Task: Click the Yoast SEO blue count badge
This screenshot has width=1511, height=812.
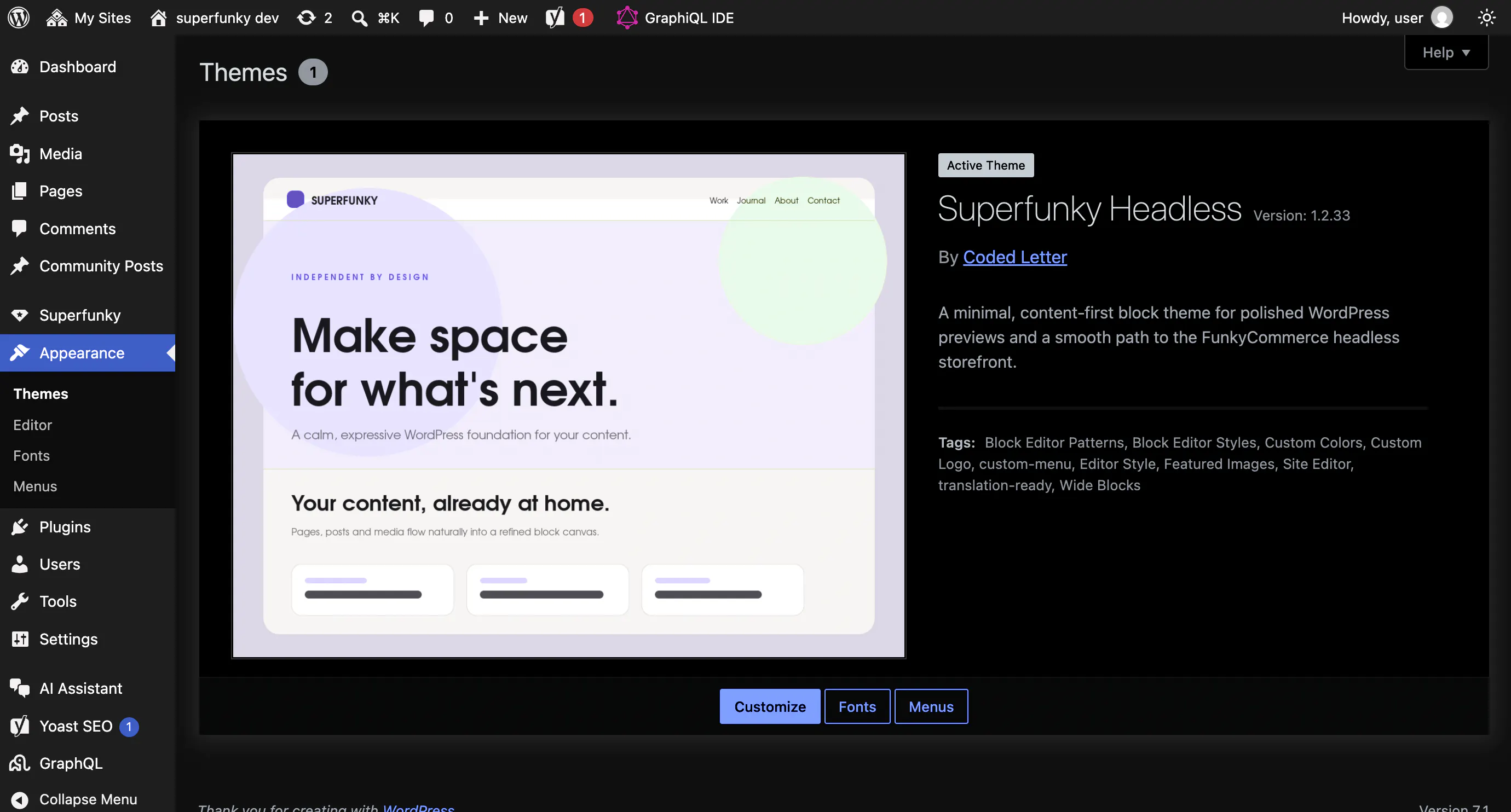Action: 129,727
